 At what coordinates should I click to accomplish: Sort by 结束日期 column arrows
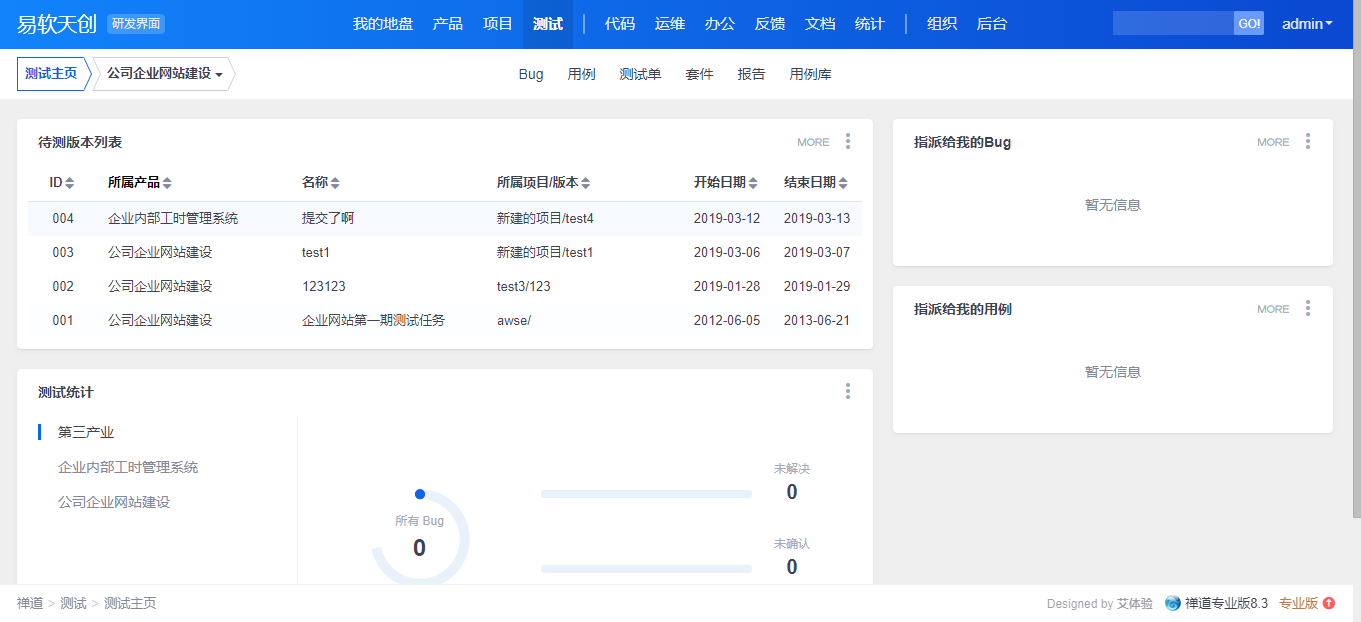click(x=843, y=183)
